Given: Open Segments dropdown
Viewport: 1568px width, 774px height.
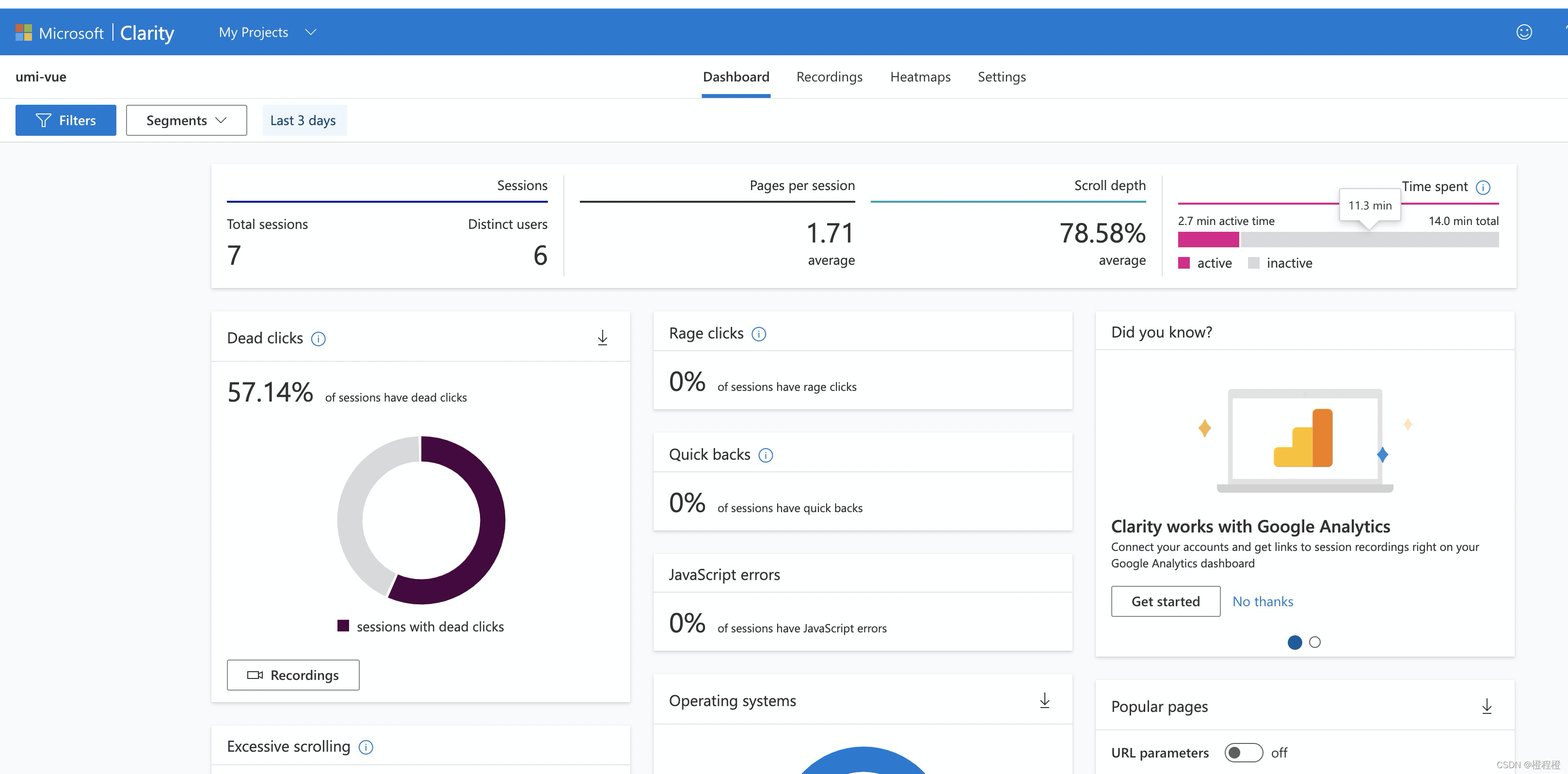Looking at the screenshot, I should [x=186, y=121].
